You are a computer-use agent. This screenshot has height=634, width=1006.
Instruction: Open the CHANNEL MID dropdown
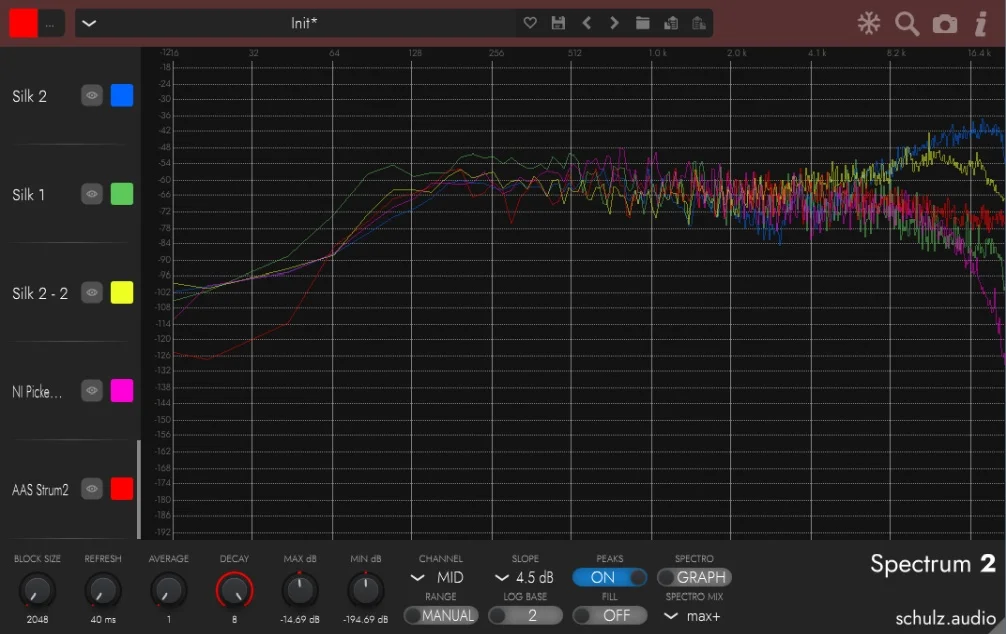pyautogui.click(x=437, y=578)
